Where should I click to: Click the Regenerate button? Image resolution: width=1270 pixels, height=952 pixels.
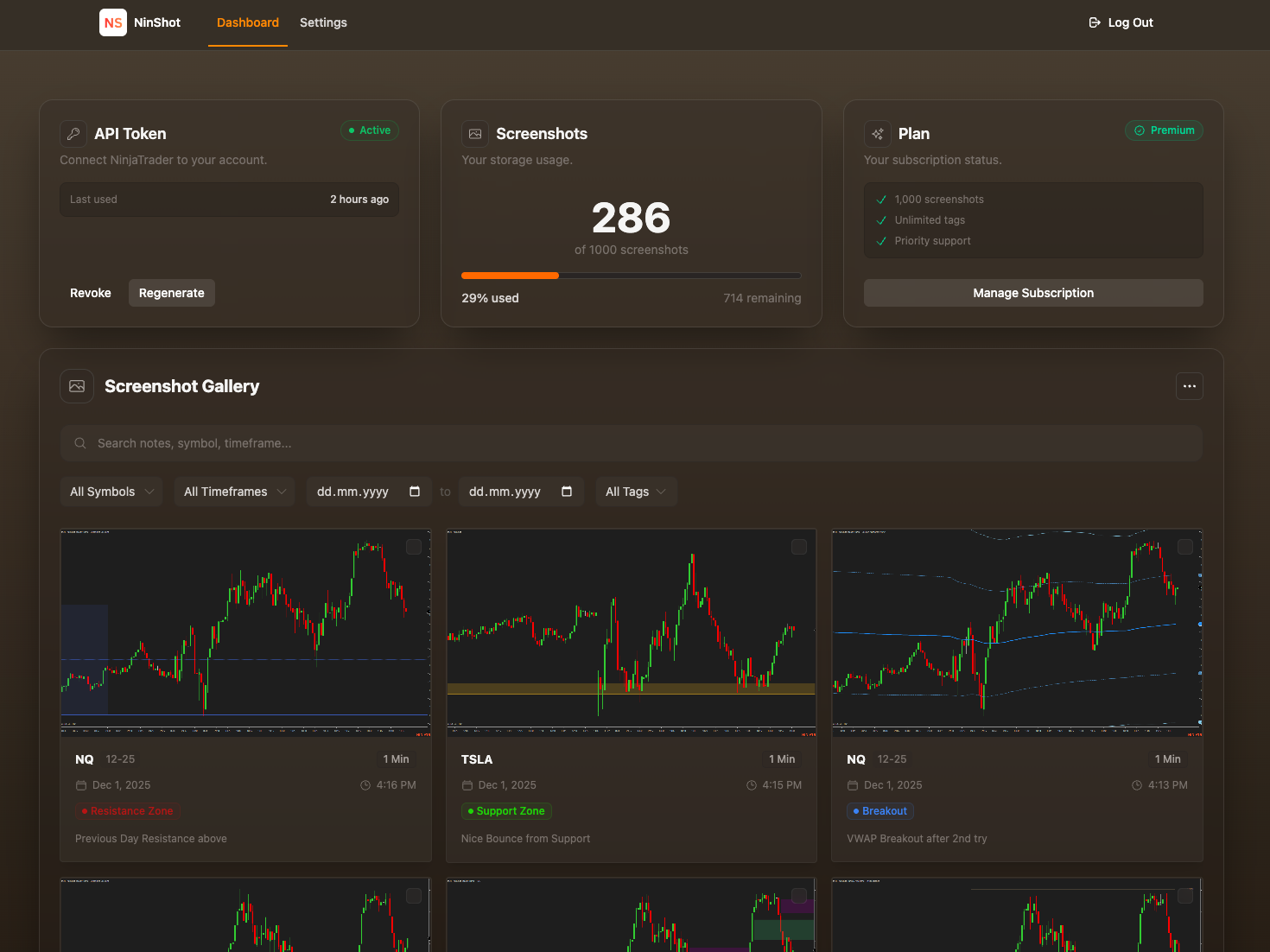coord(171,293)
